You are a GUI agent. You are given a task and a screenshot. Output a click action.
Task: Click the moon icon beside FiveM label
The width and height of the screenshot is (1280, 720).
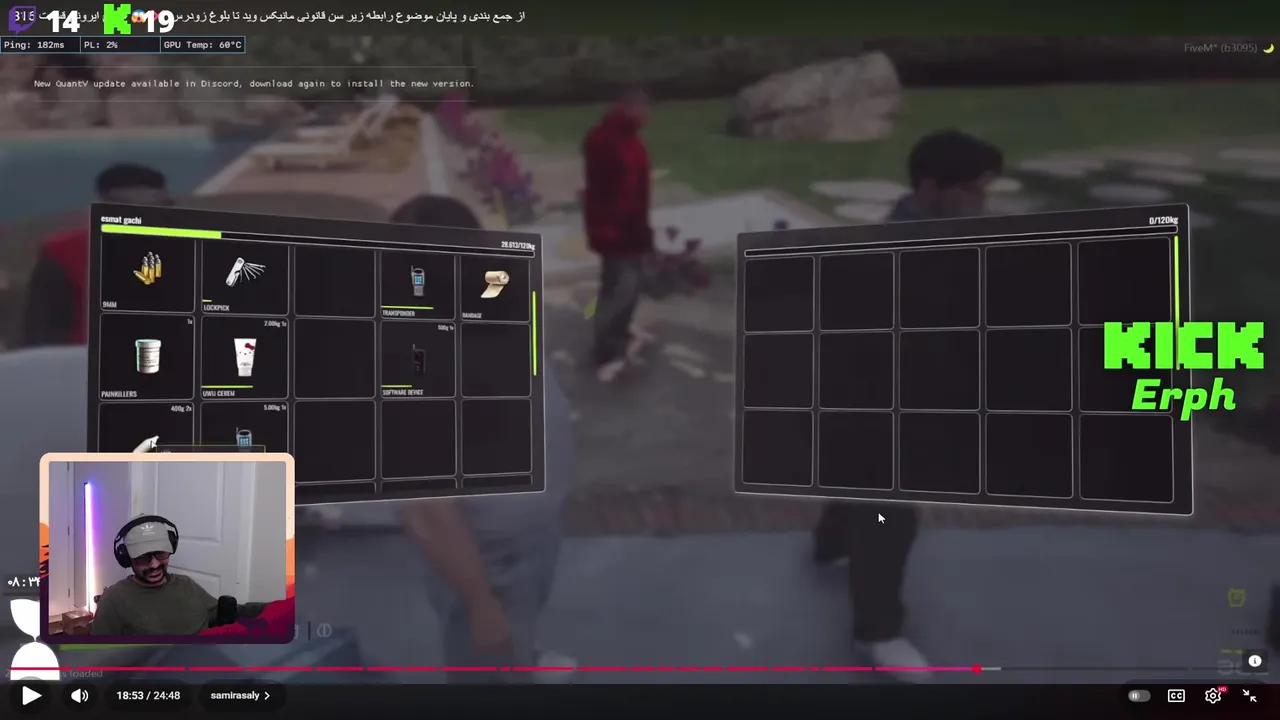[x=1268, y=48]
